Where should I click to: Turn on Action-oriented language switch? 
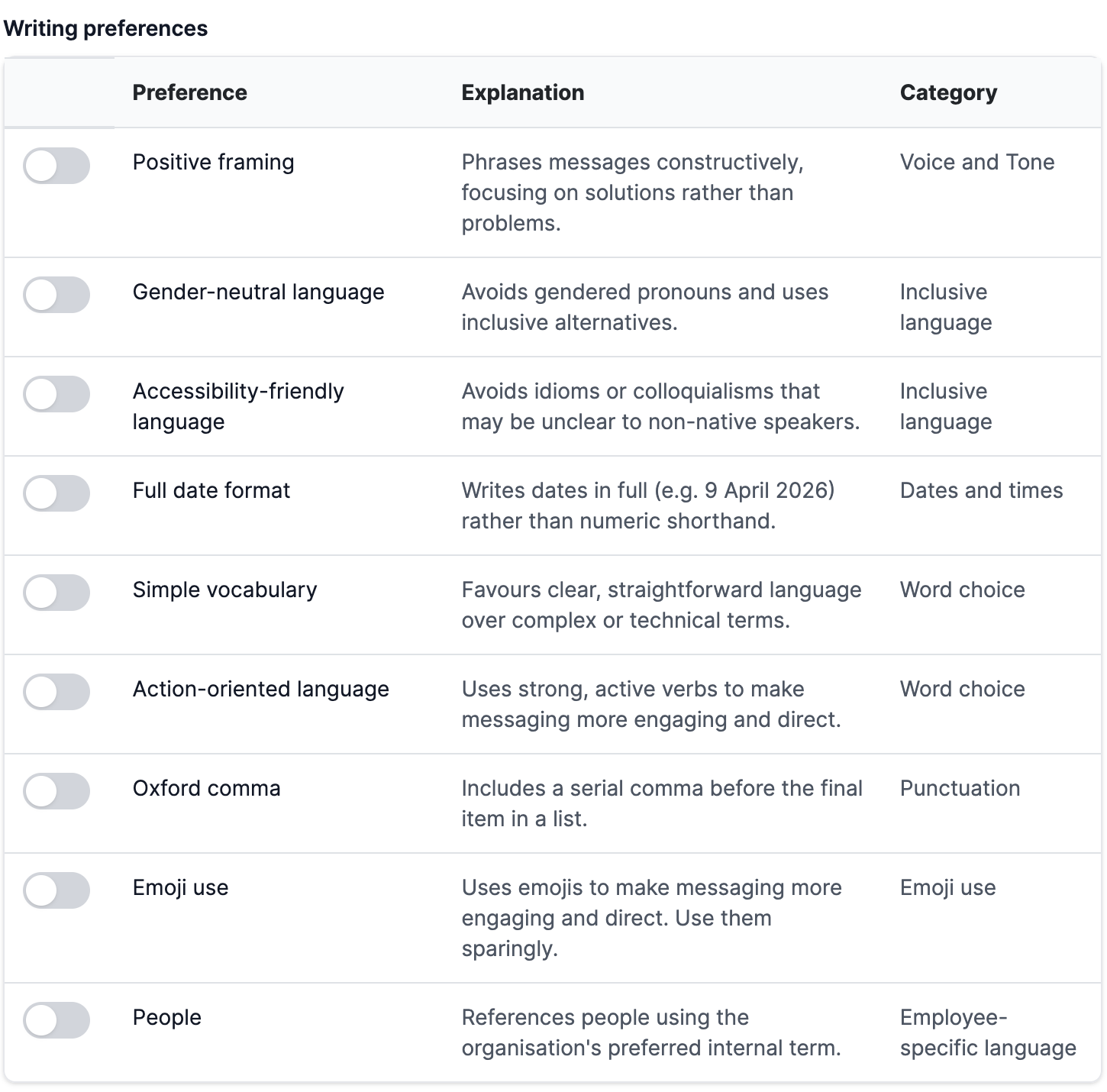pyautogui.click(x=56, y=692)
